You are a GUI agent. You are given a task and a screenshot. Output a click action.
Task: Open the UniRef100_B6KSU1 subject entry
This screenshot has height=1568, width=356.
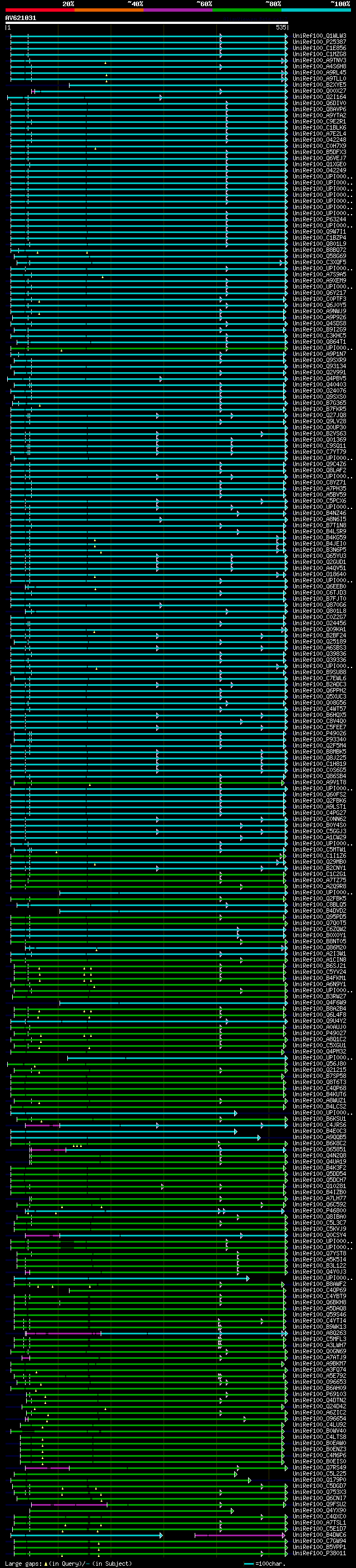click(319, 1119)
